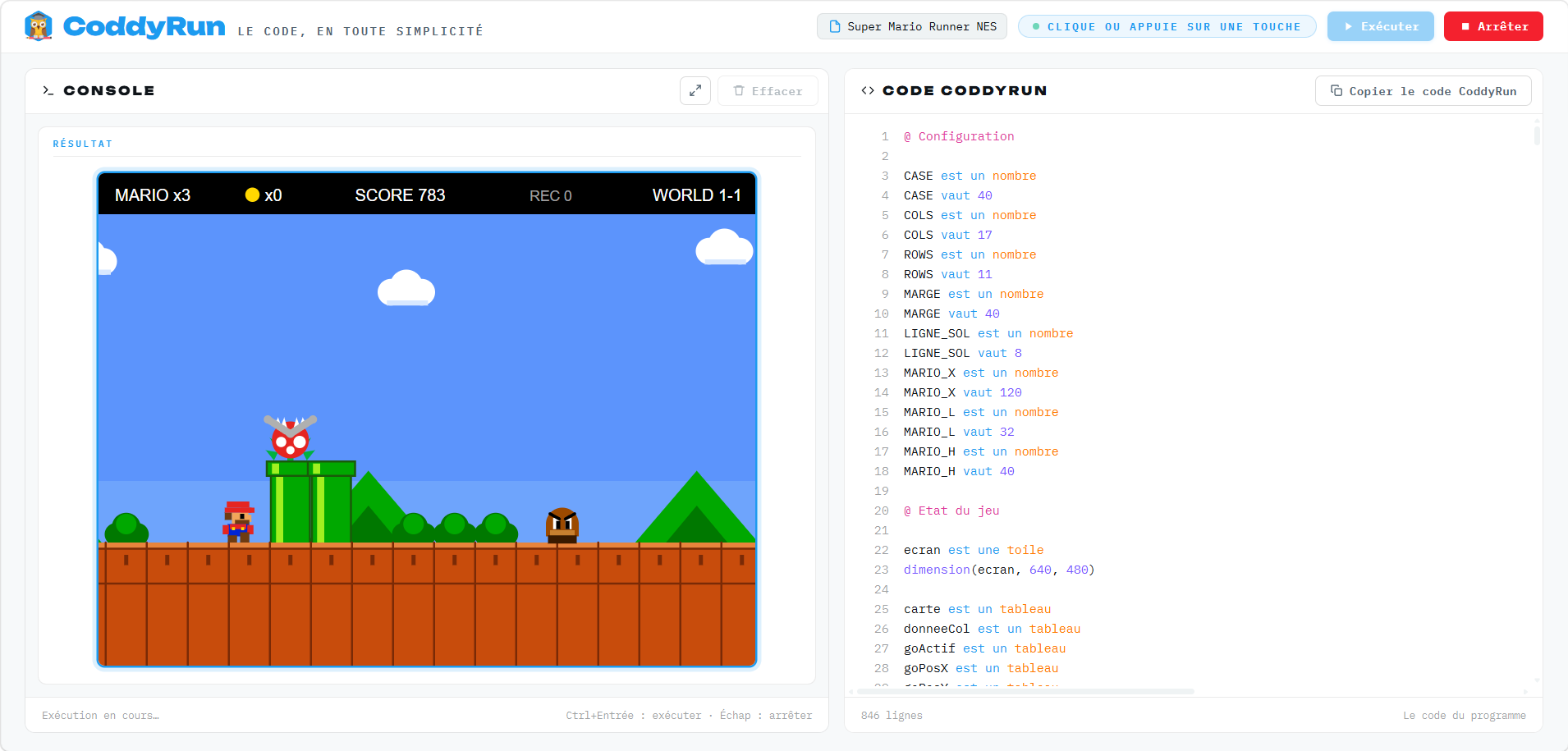Viewport: 1568px width, 751px height.
Task: Open the Super Mario Runner NES file chip
Action: (912, 26)
